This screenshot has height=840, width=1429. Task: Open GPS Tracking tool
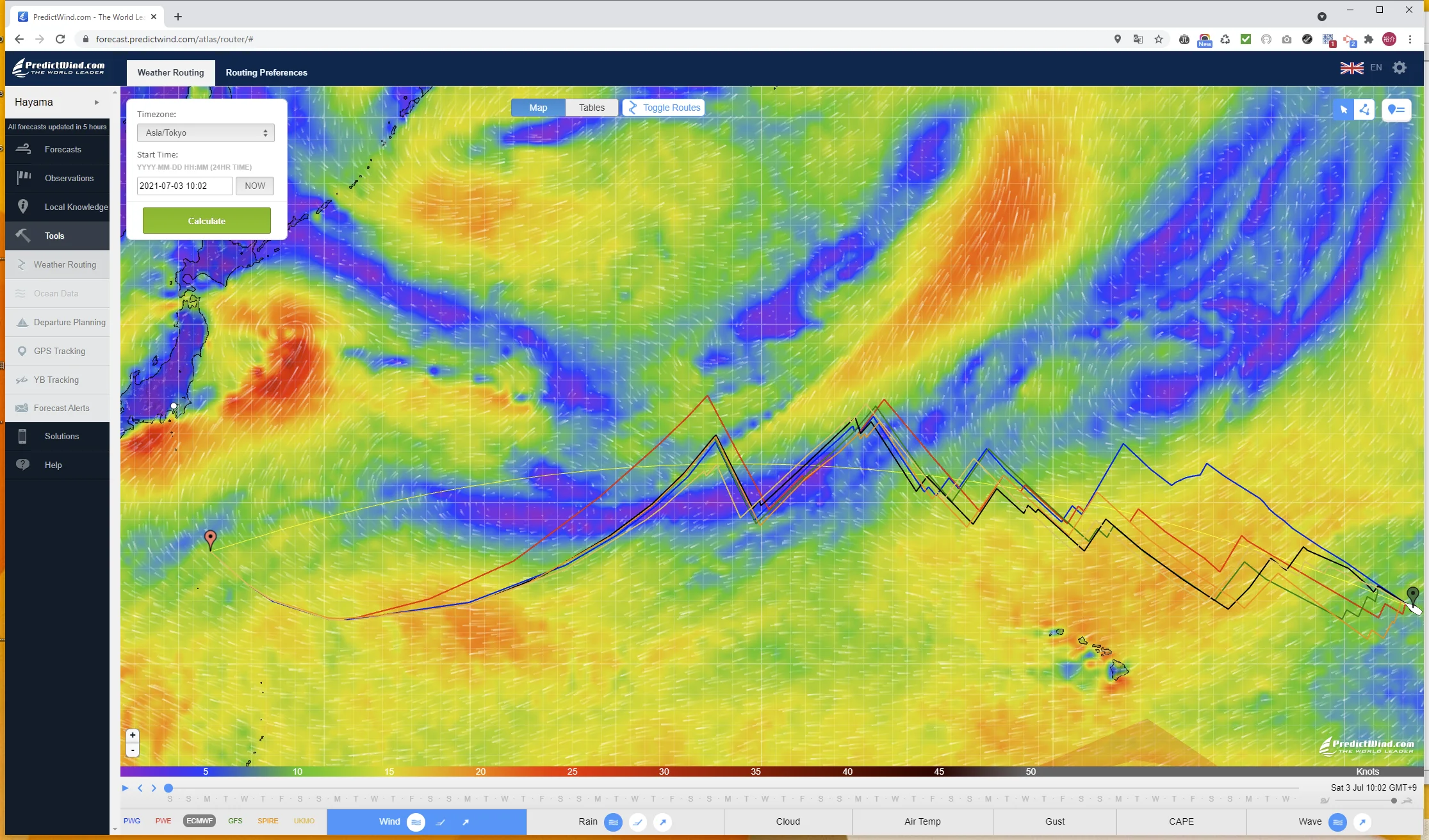click(x=57, y=351)
